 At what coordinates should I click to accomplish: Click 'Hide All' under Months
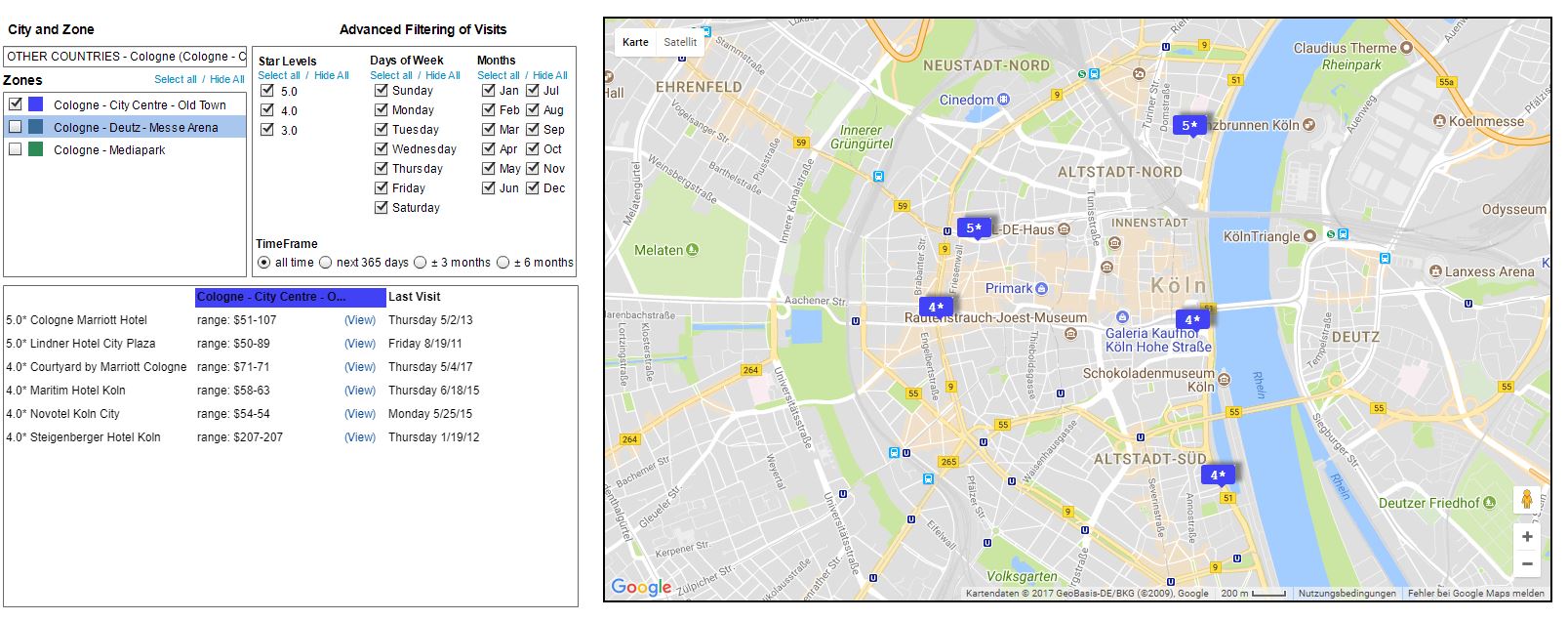point(550,75)
